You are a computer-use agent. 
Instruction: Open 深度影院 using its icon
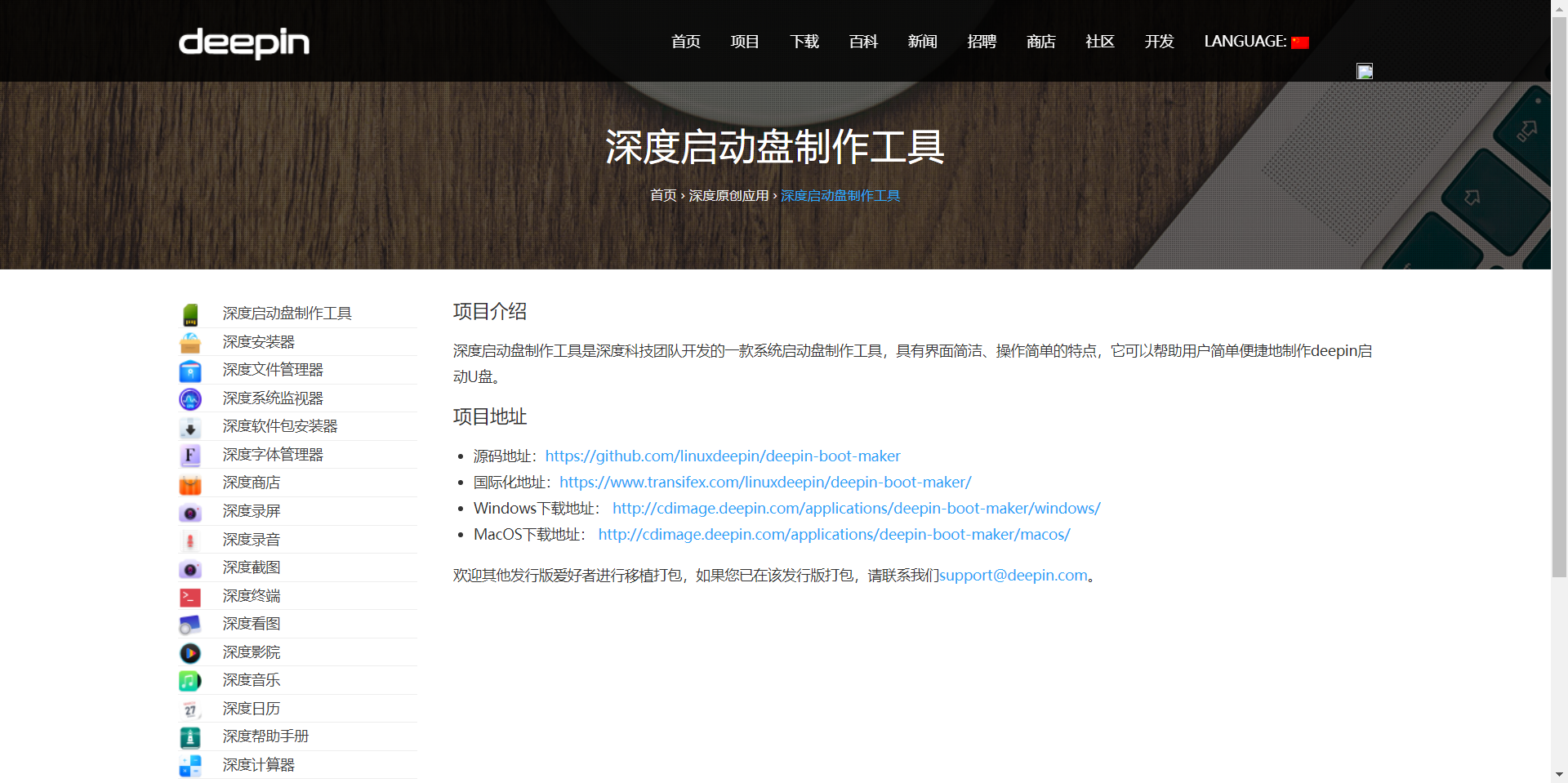point(190,653)
